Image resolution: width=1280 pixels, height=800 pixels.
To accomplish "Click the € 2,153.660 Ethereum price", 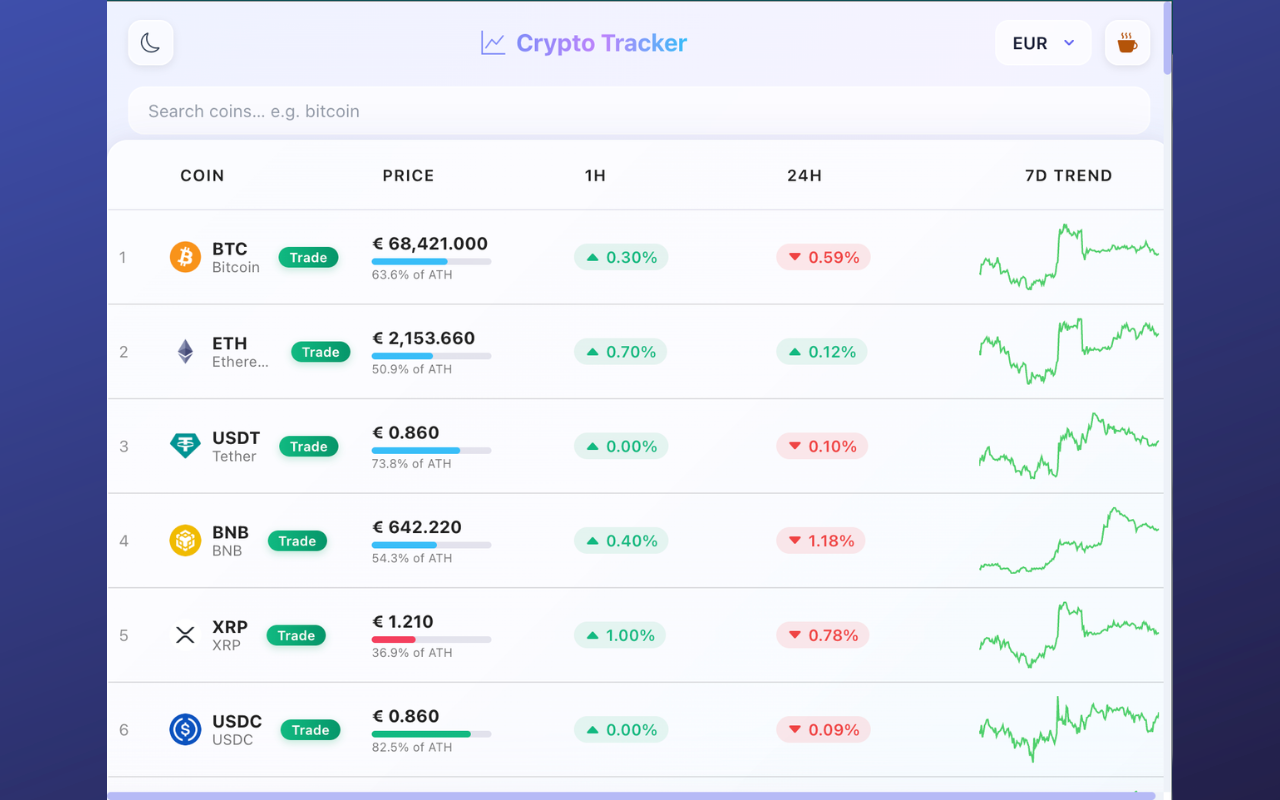I will pyautogui.click(x=423, y=338).
